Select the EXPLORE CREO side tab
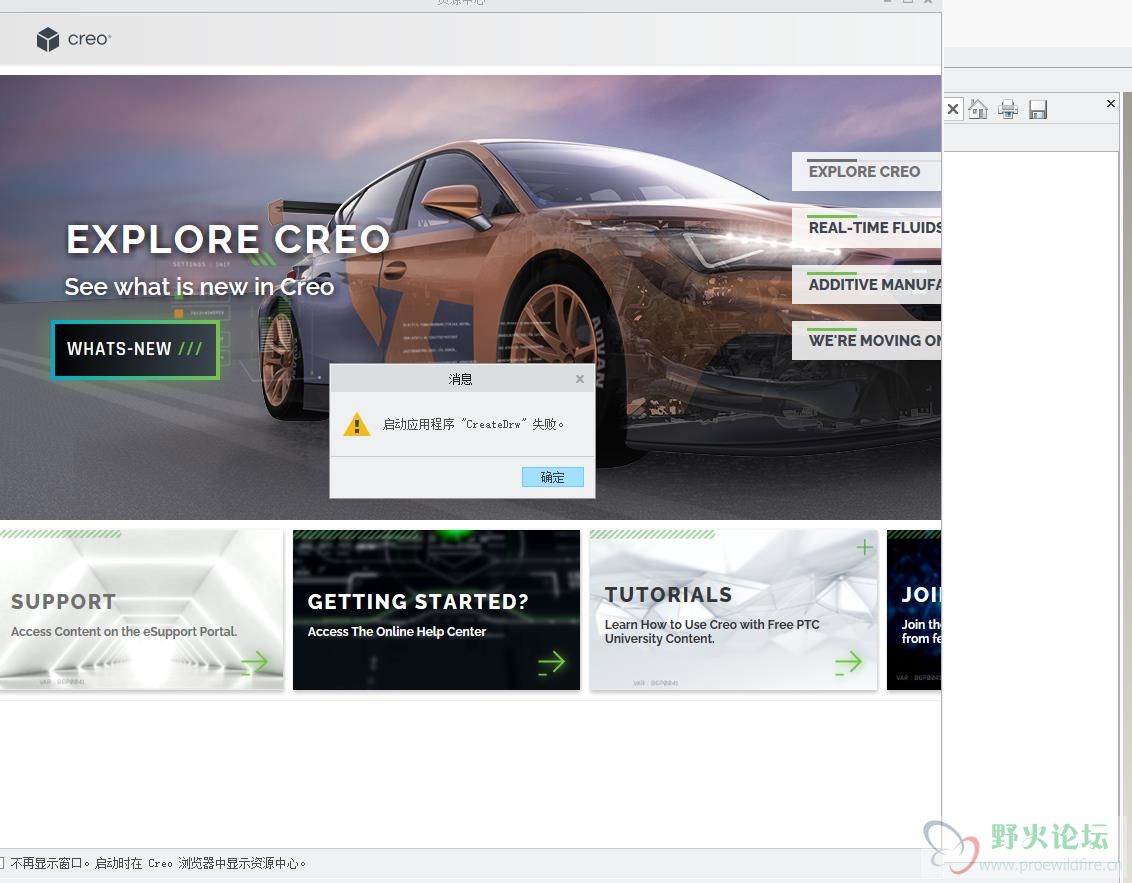1132x883 pixels. [x=866, y=172]
